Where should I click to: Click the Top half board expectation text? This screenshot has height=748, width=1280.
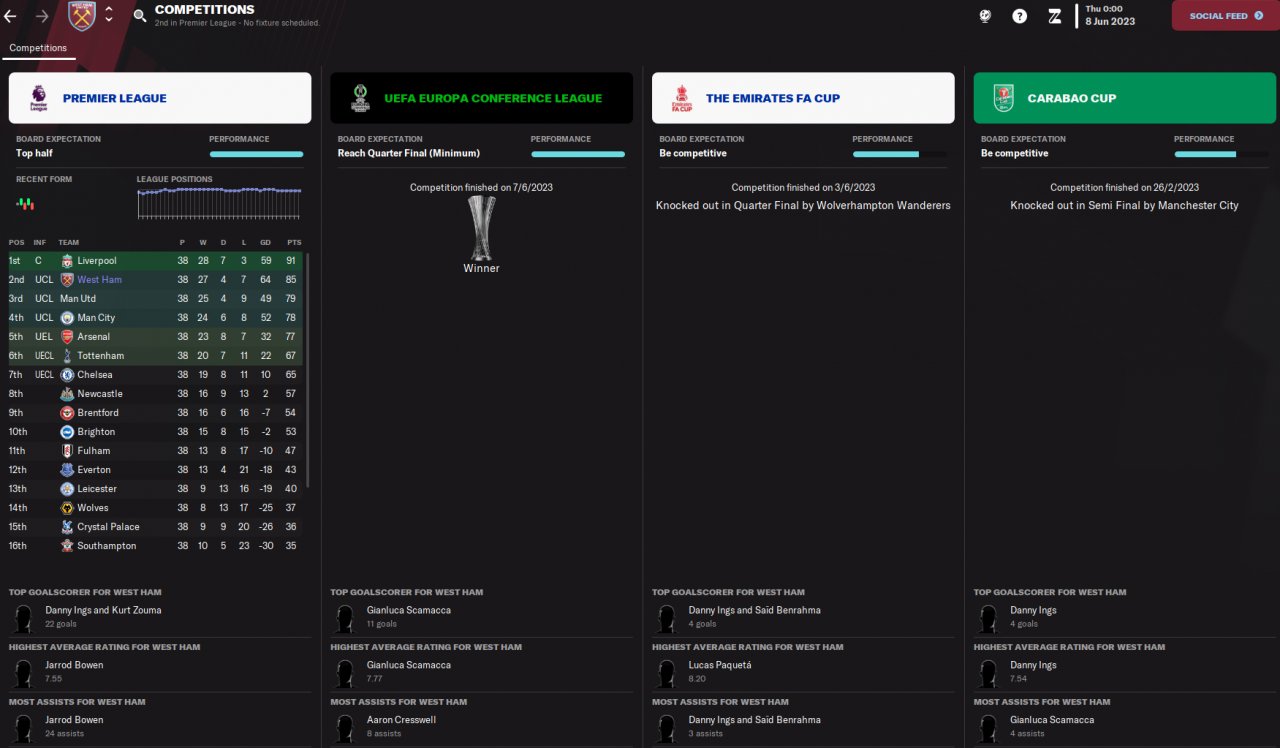(35, 154)
